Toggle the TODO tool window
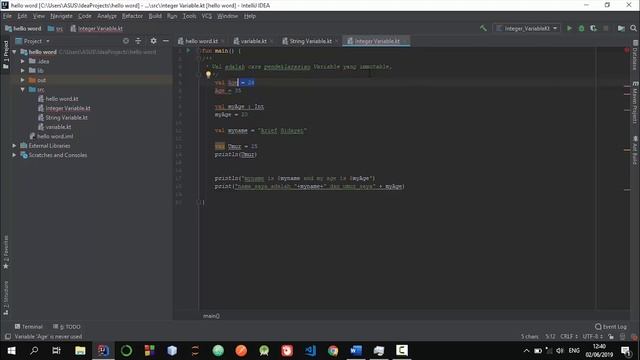The image size is (640, 360). [67, 327]
